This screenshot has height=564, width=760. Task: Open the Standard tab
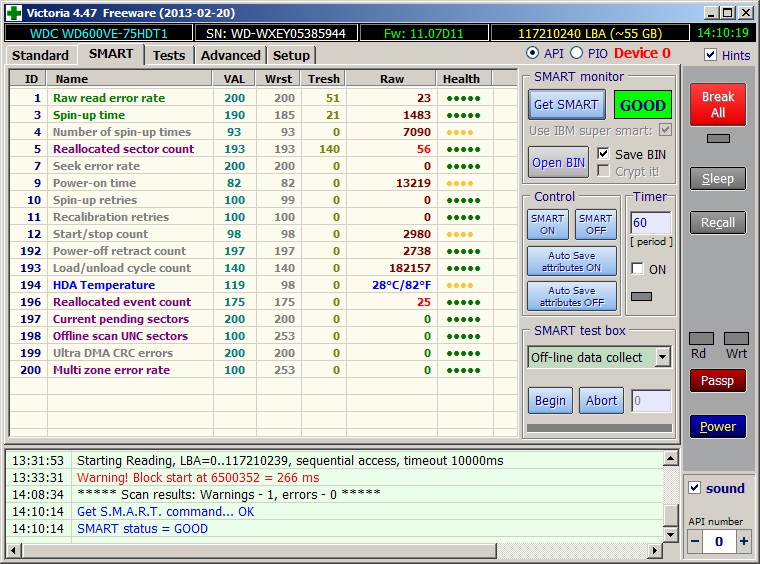click(41, 56)
